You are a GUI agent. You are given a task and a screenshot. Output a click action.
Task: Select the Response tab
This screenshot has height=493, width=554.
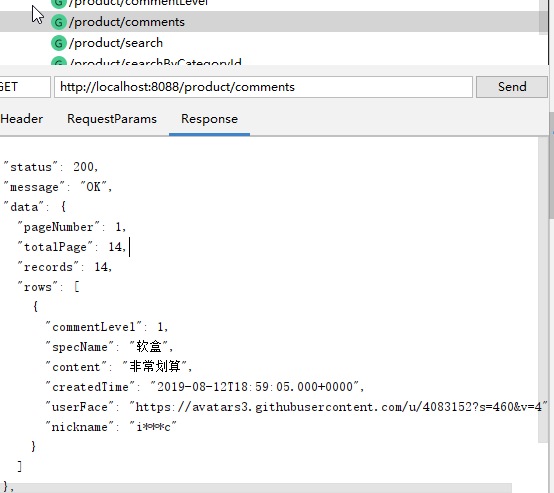coord(210,119)
